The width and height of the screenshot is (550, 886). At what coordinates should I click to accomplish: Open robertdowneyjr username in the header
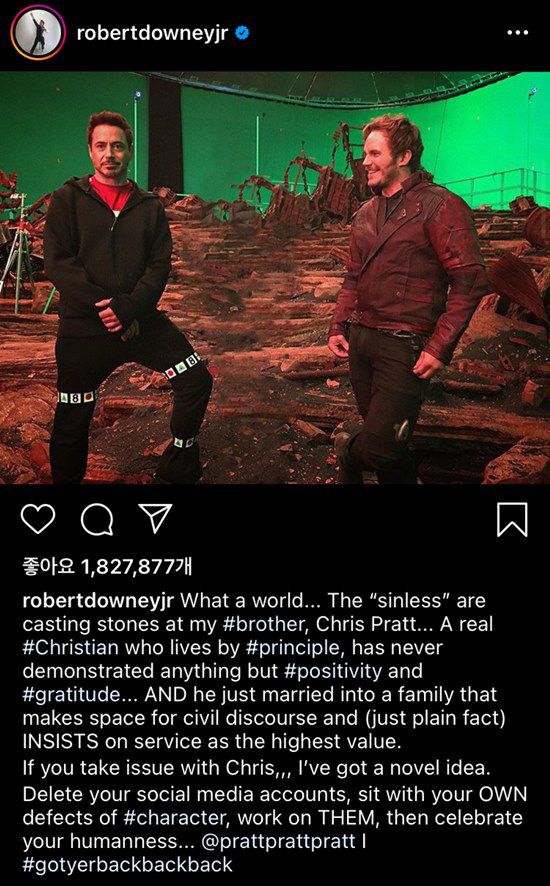pyautogui.click(x=153, y=33)
